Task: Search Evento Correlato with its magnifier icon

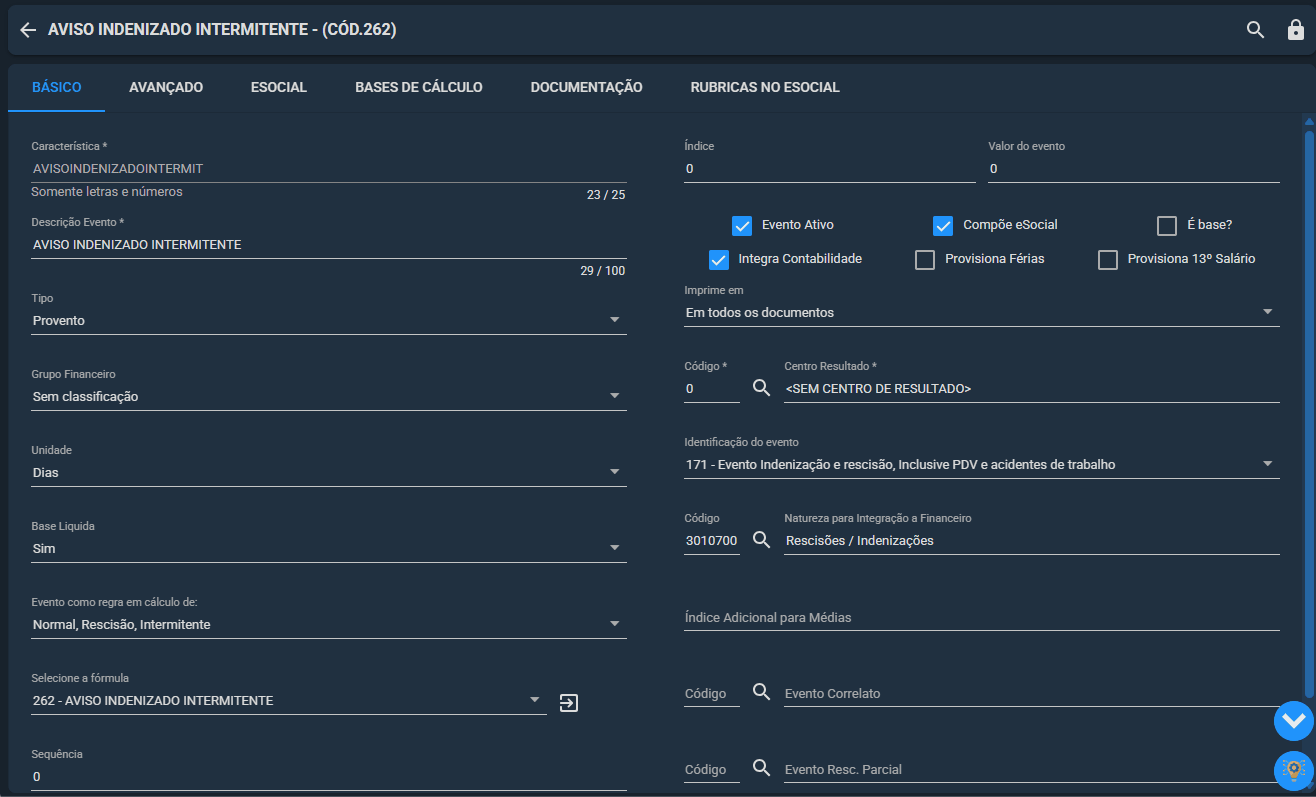Action: tap(761, 692)
